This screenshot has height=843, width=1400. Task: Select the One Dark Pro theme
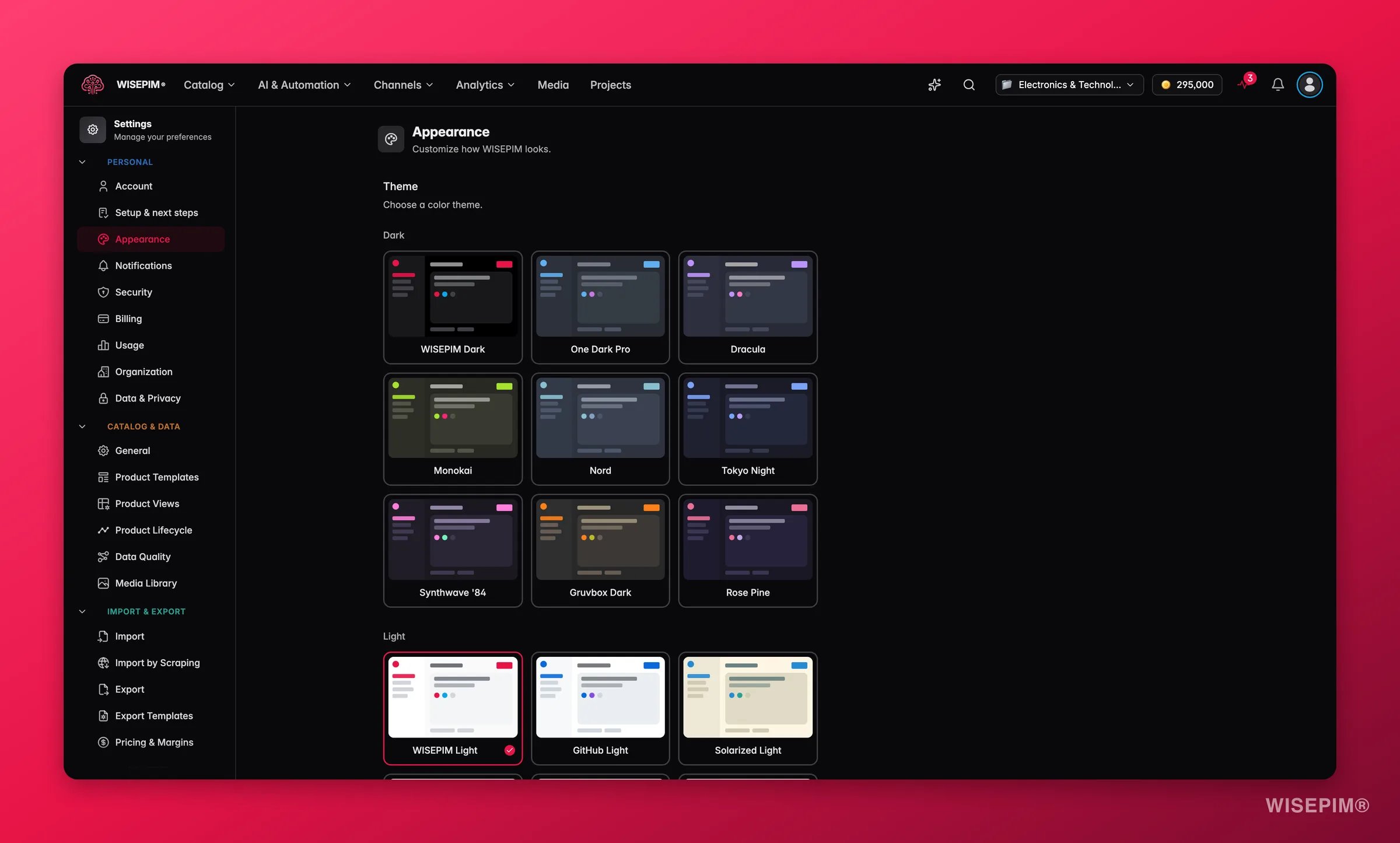click(x=600, y=307)
